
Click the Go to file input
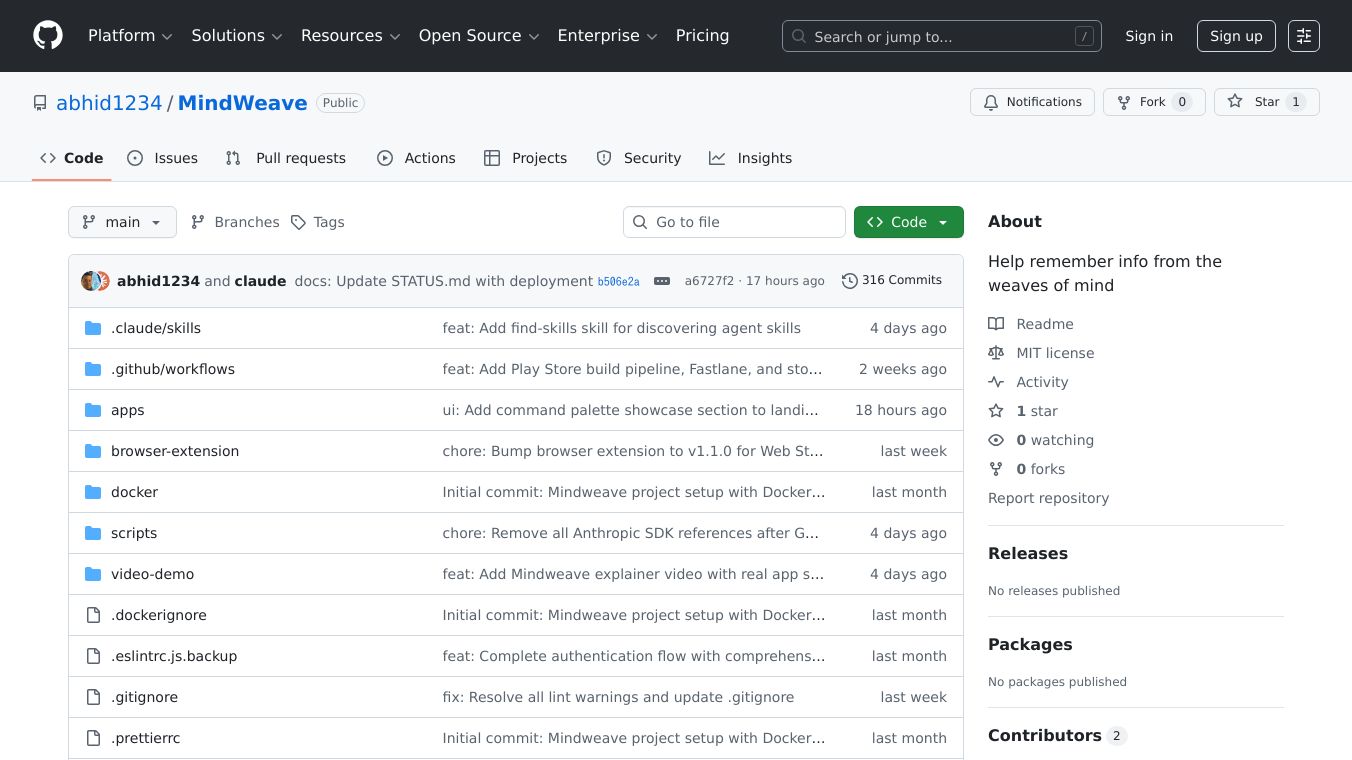click(x=734, y=222)
